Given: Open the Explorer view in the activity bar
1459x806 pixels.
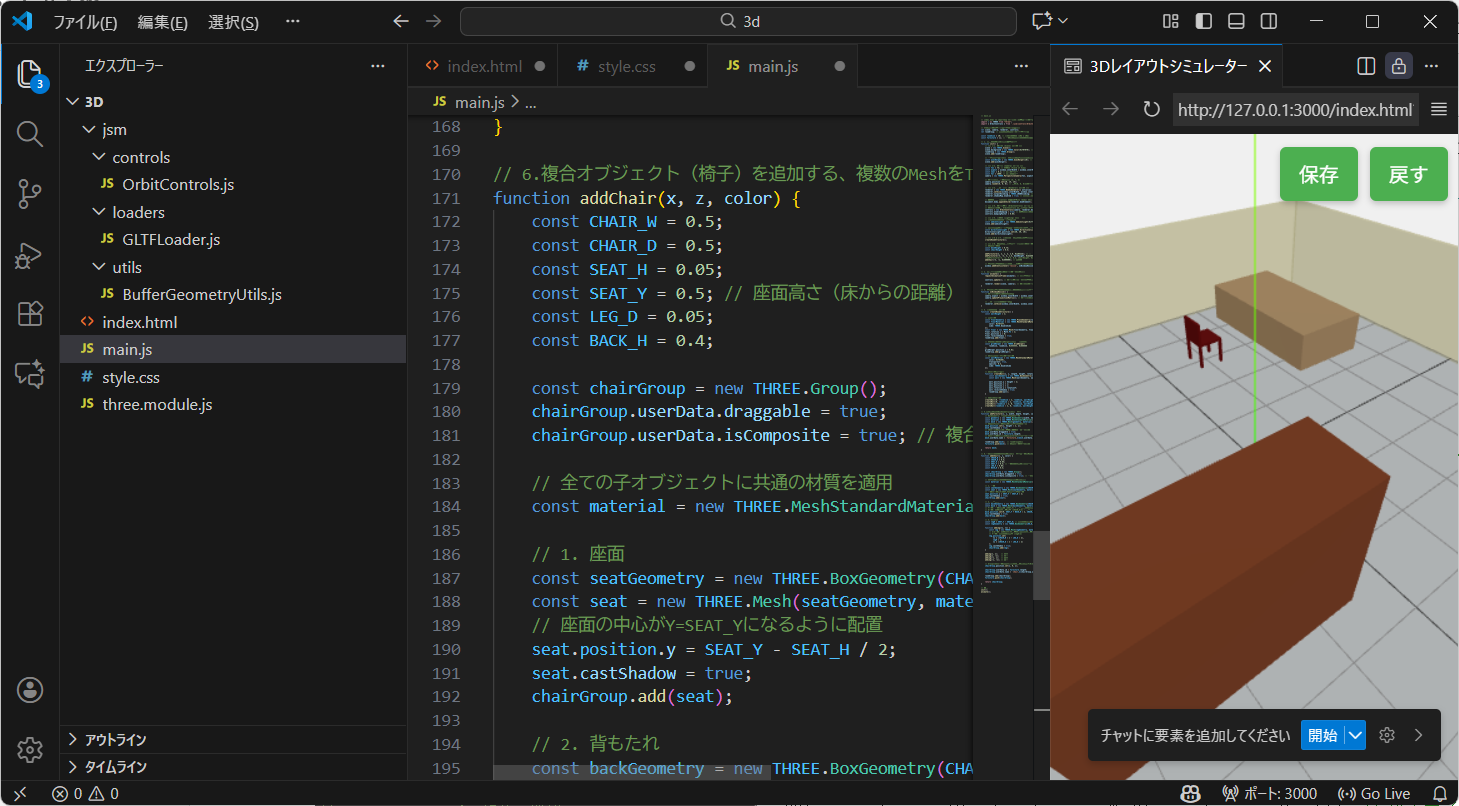Looking at the screenshot, I should point(29,73).
